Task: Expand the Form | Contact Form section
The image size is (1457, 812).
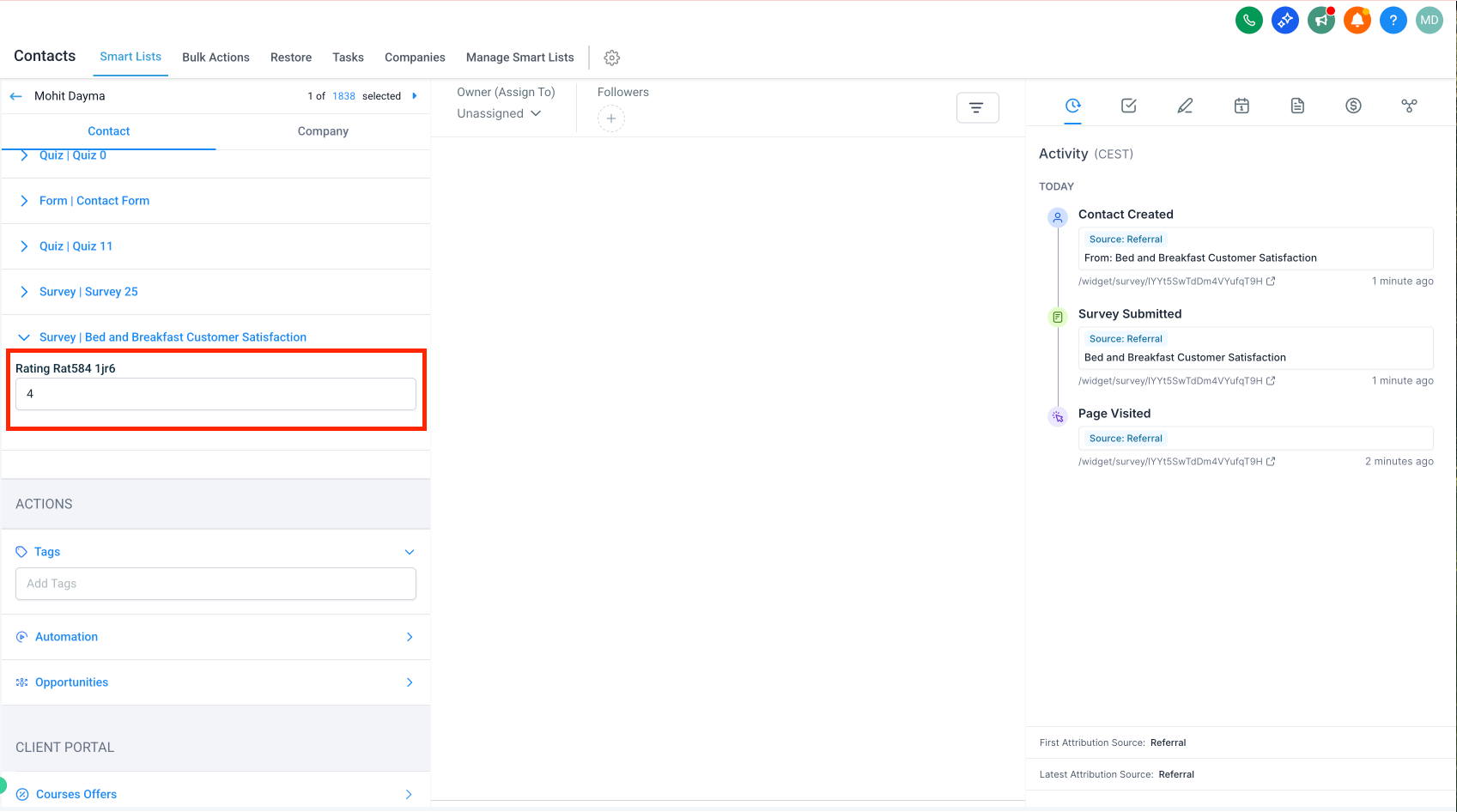Action: tap(216, 201)
